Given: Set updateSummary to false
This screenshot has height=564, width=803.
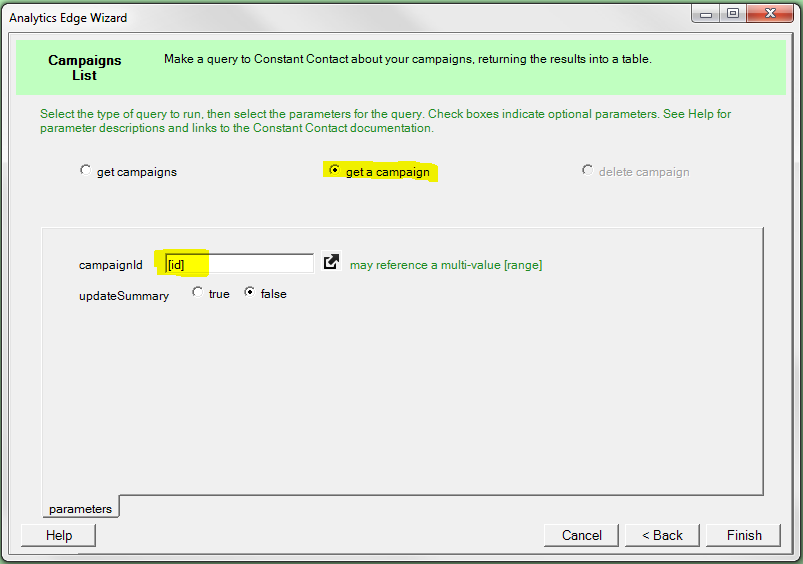Looking at the screenshot, I should pos(250,293).
